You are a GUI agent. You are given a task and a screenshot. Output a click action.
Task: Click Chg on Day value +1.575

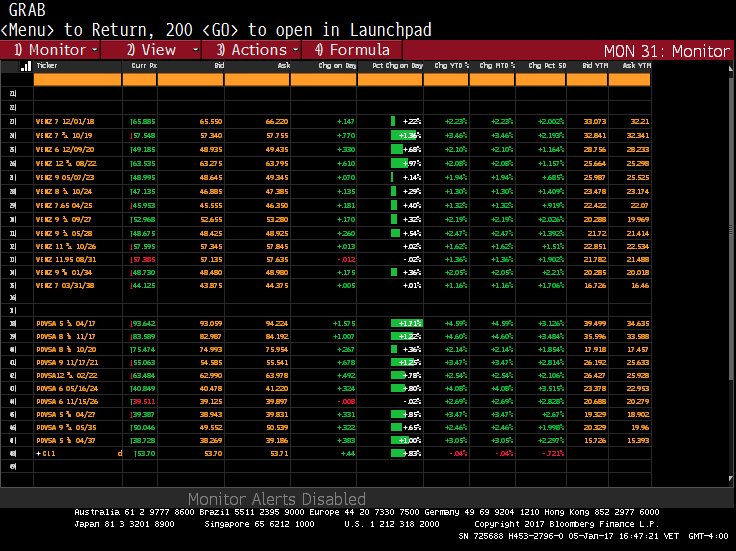(344, 323)
